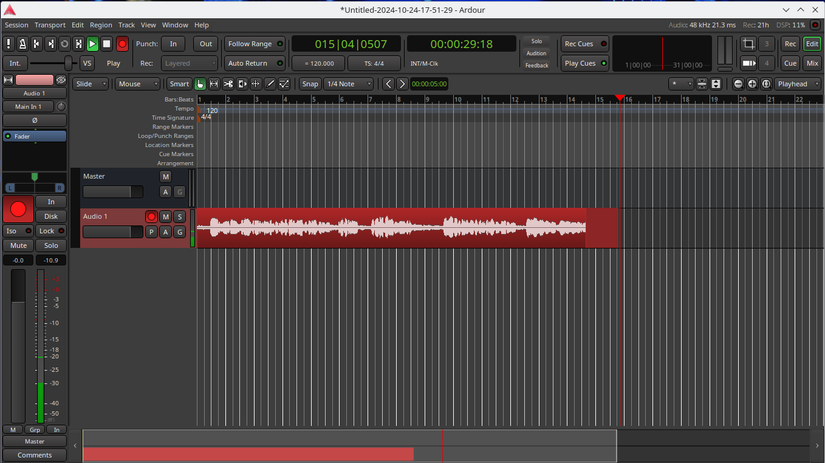Open visible tracks count dropdown (*)
This screenshot has width=825, height=463.
[681, 84]
